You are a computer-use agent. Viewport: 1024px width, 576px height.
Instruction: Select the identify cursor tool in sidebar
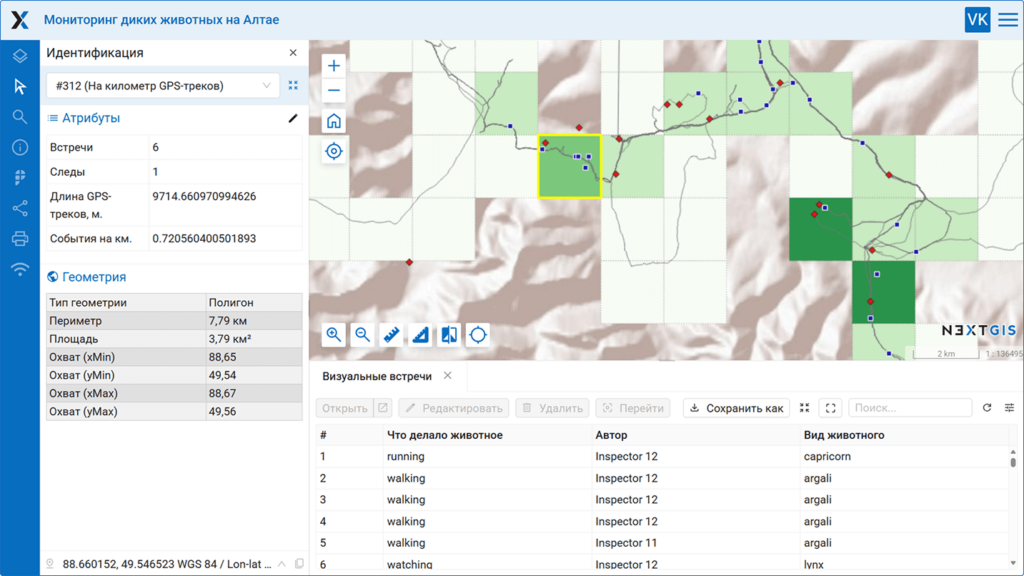click(x=20, y=86)
